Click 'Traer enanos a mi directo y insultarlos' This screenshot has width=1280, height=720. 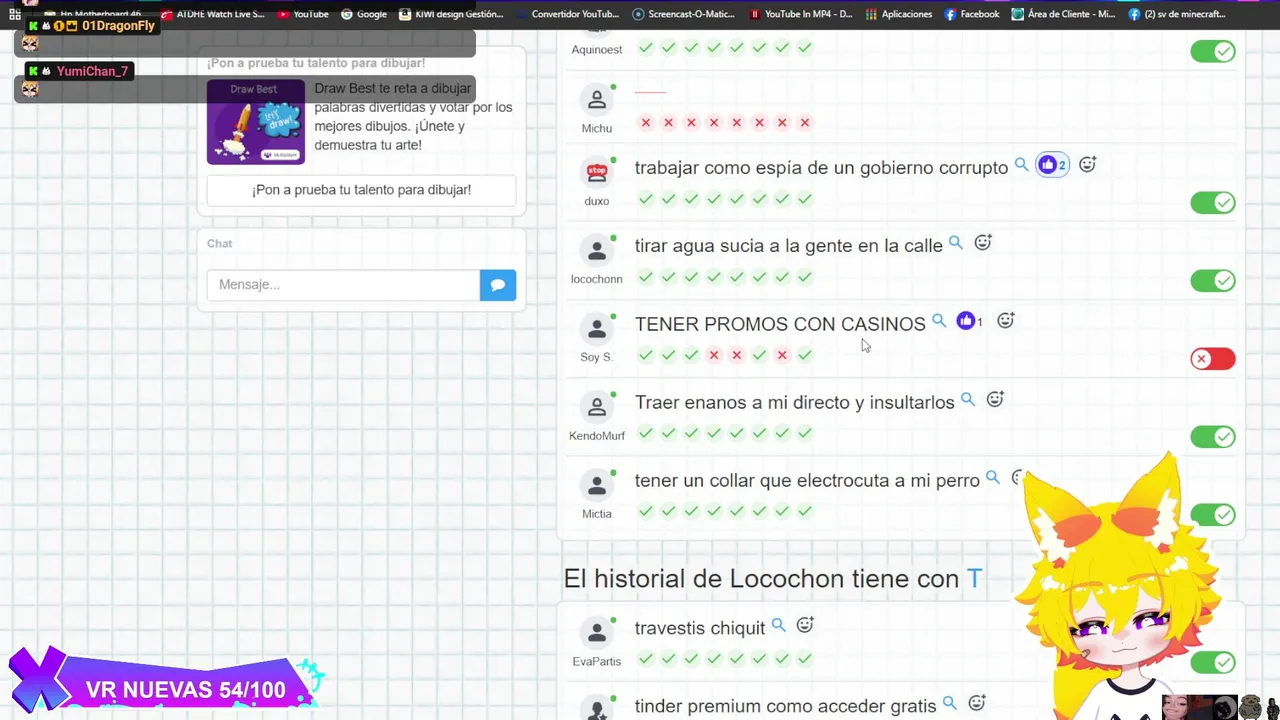click(795, 402)
